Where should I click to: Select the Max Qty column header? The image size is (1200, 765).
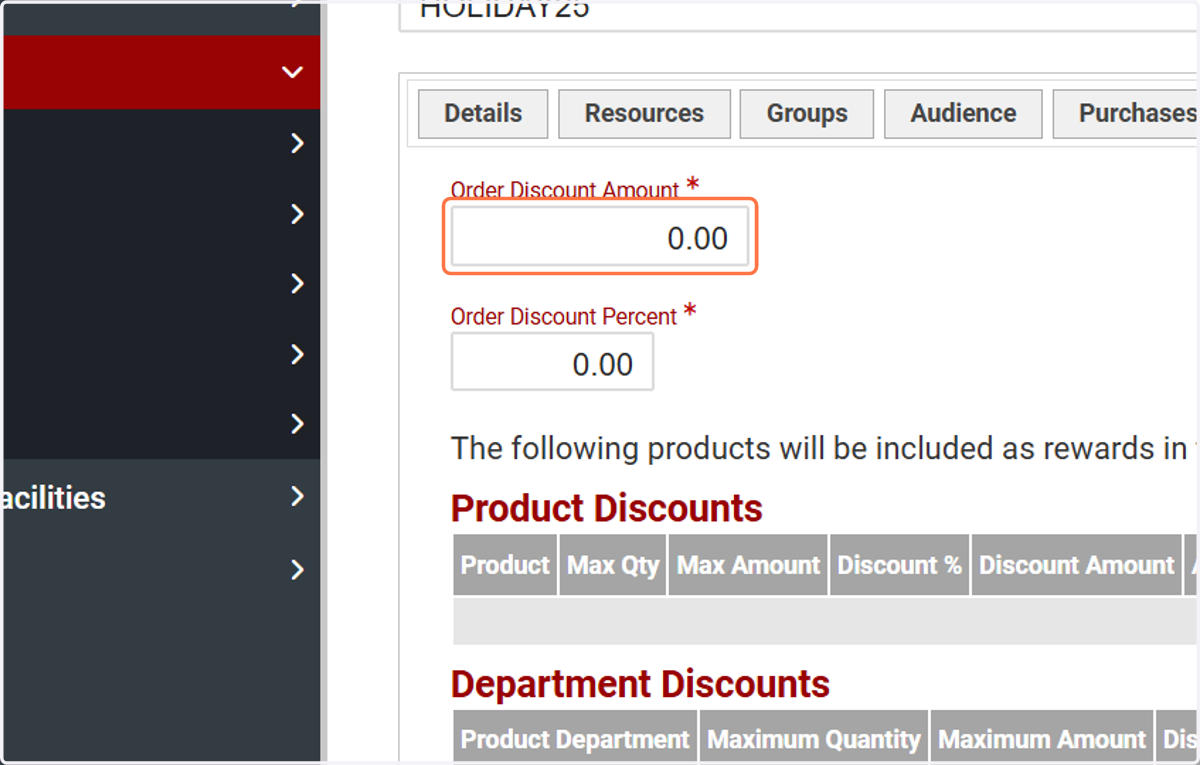tap(613, 565)
